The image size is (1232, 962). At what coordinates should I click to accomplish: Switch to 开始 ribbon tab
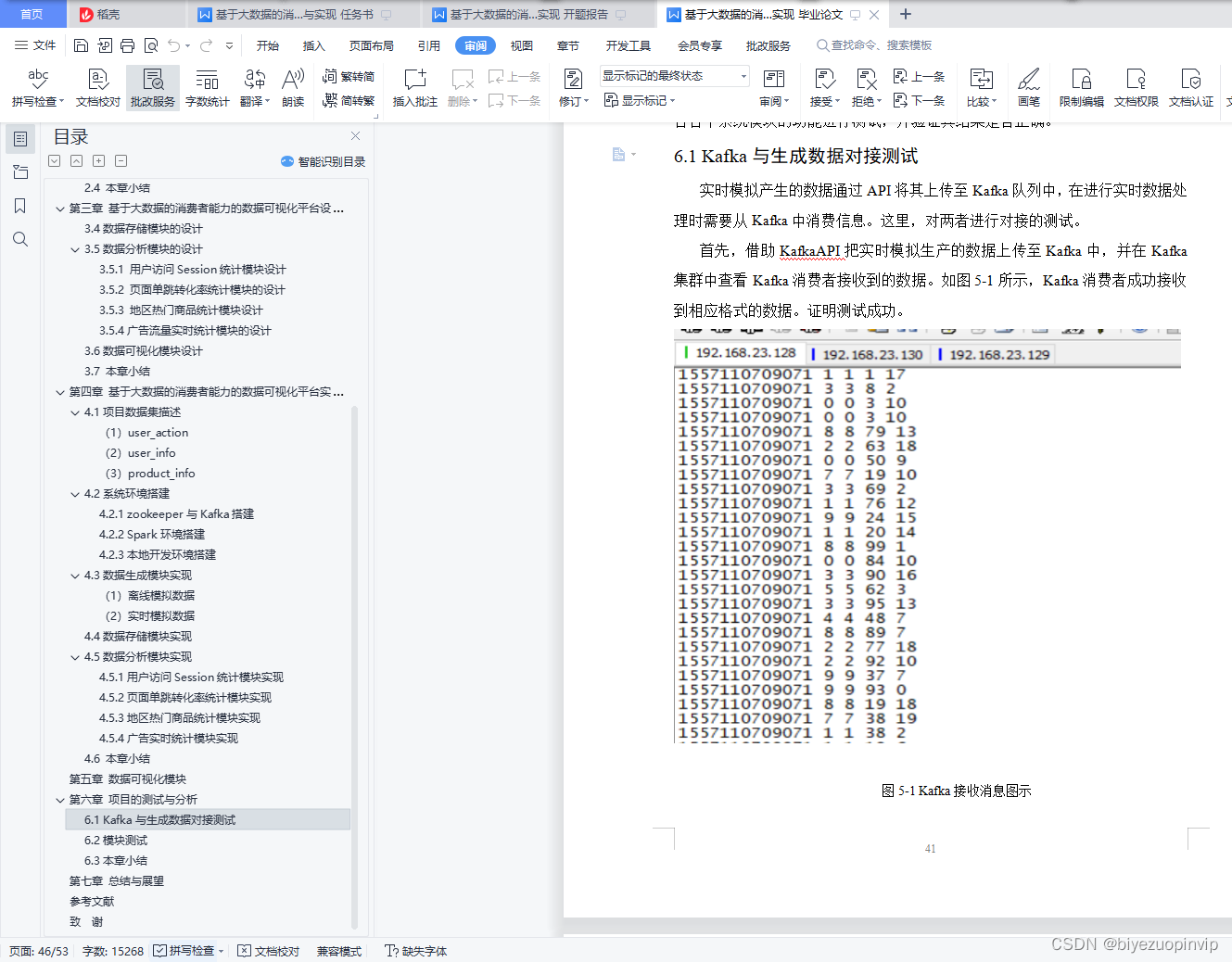268,45
